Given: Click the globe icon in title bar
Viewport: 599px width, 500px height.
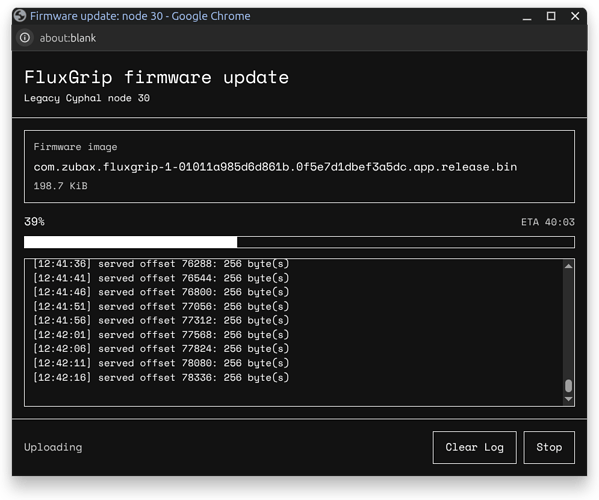Looking at the screenshot, I should tap(20, 16).
